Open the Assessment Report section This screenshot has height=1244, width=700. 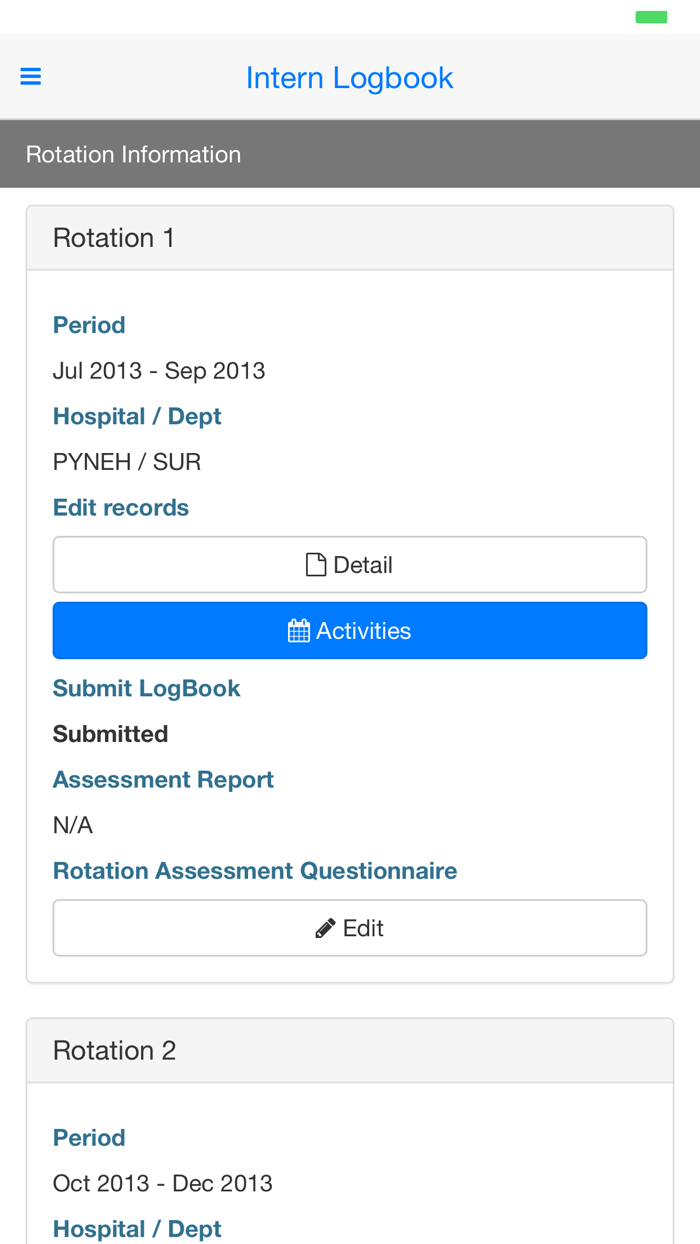click(x=163, y=778)
